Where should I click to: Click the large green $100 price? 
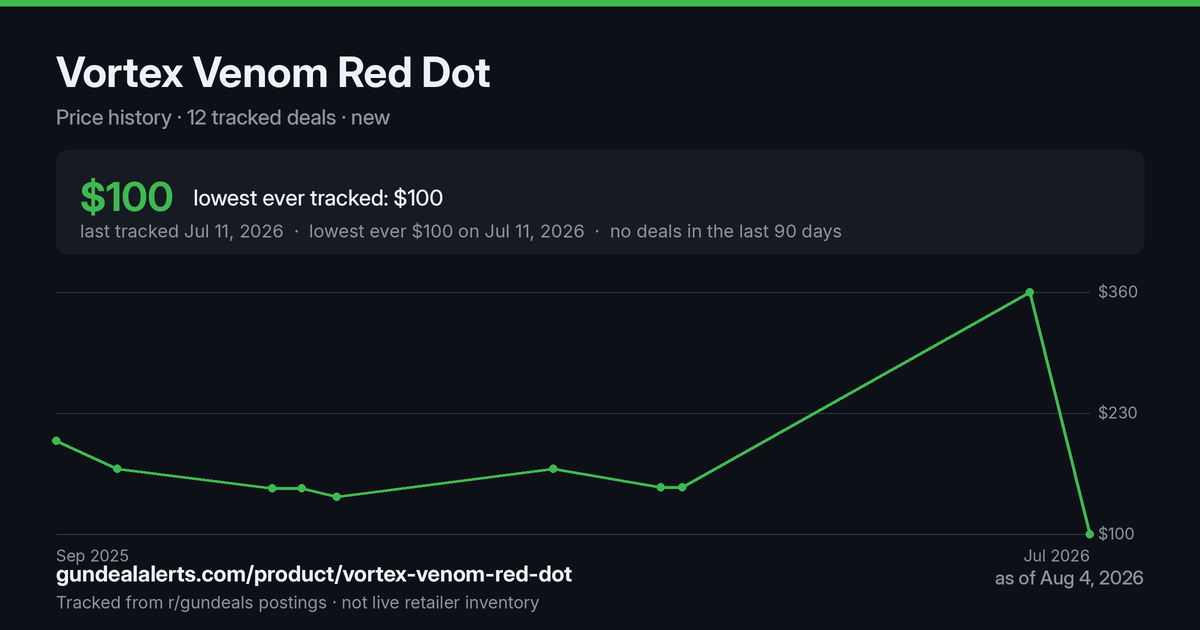coord(127,197)
